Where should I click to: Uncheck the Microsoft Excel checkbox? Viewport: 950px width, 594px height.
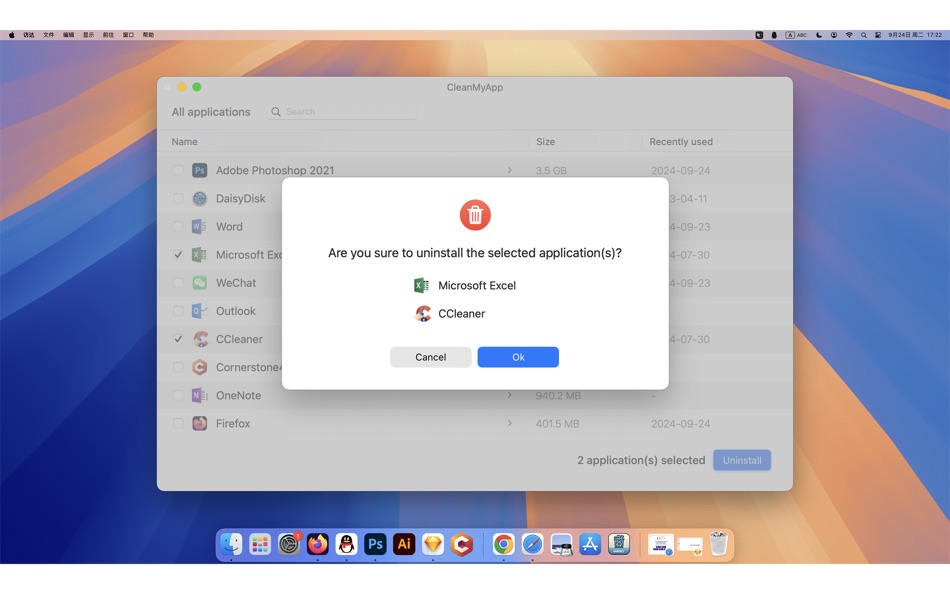point(178,255)
